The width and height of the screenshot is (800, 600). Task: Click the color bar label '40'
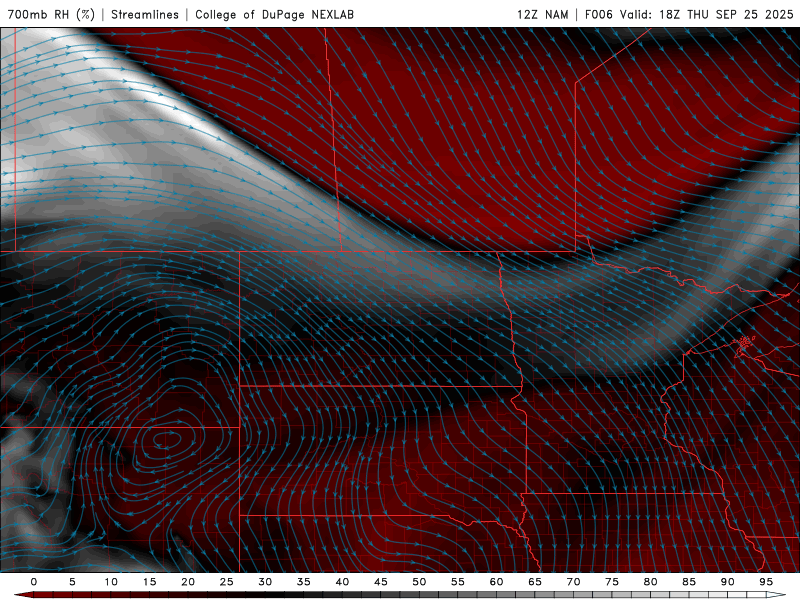point(342,582)
